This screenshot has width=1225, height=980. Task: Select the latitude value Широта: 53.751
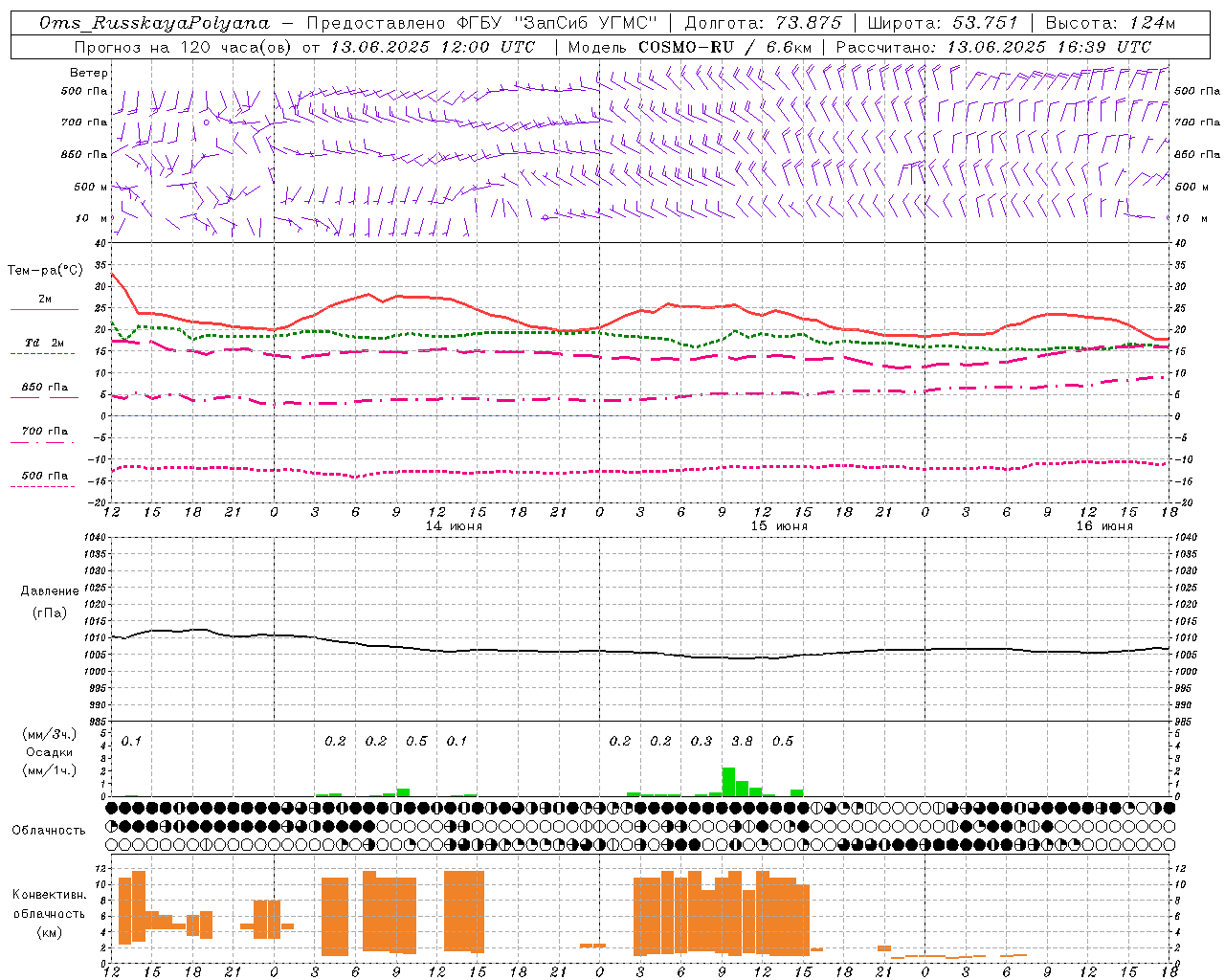(x=943, y=23)
